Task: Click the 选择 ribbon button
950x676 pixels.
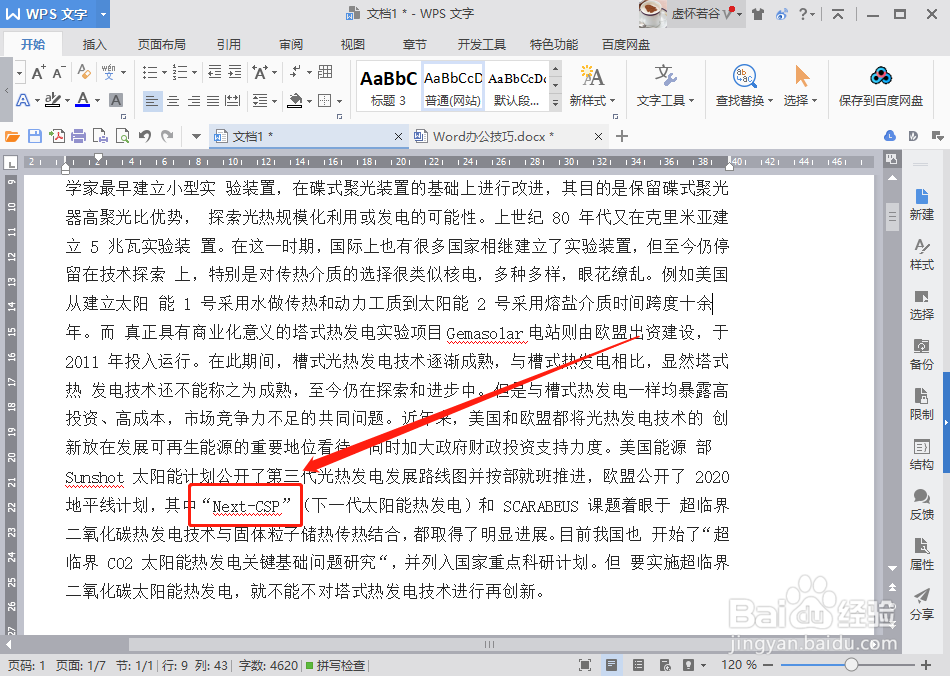Action: point(800,85)
